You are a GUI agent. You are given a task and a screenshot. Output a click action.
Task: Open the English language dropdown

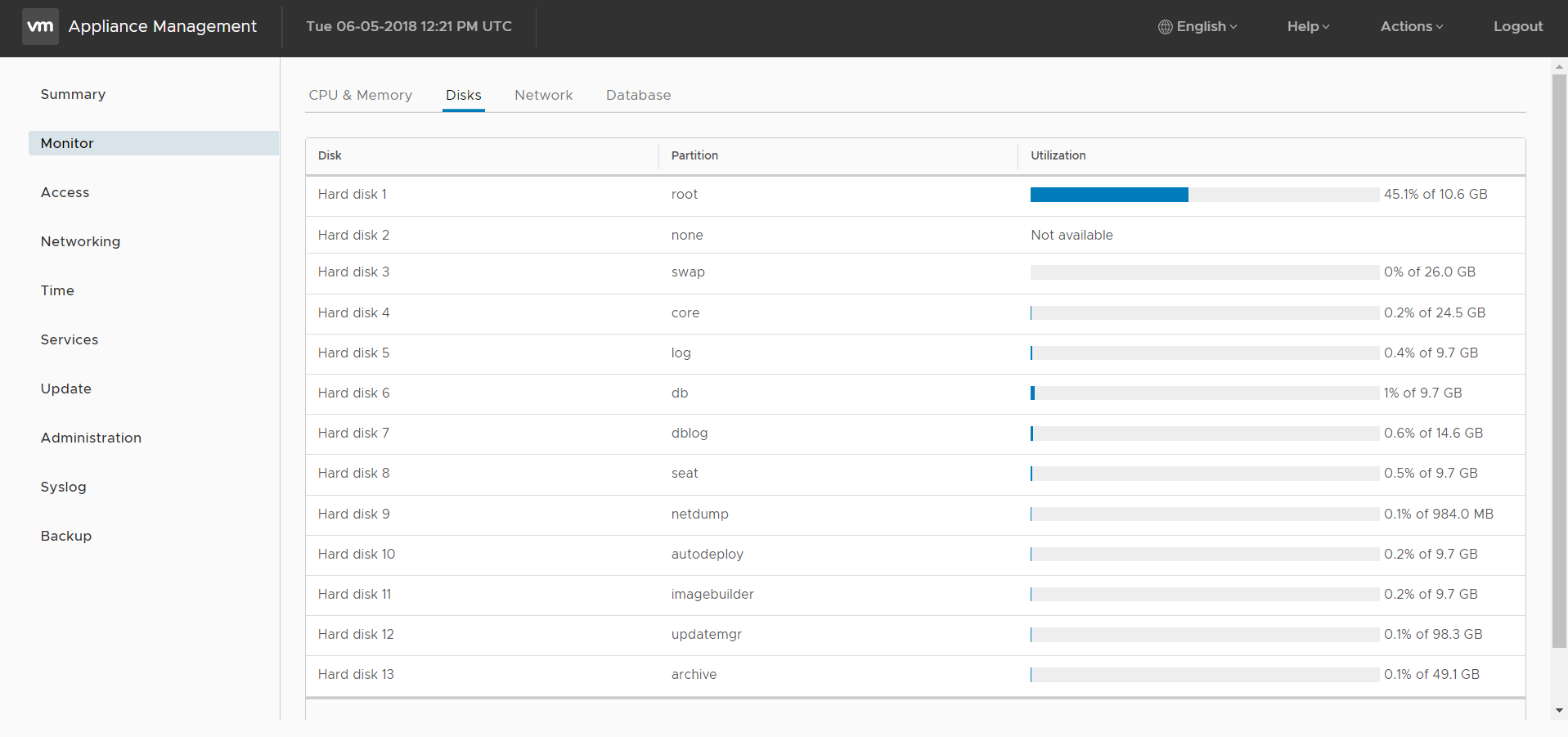1202,26
